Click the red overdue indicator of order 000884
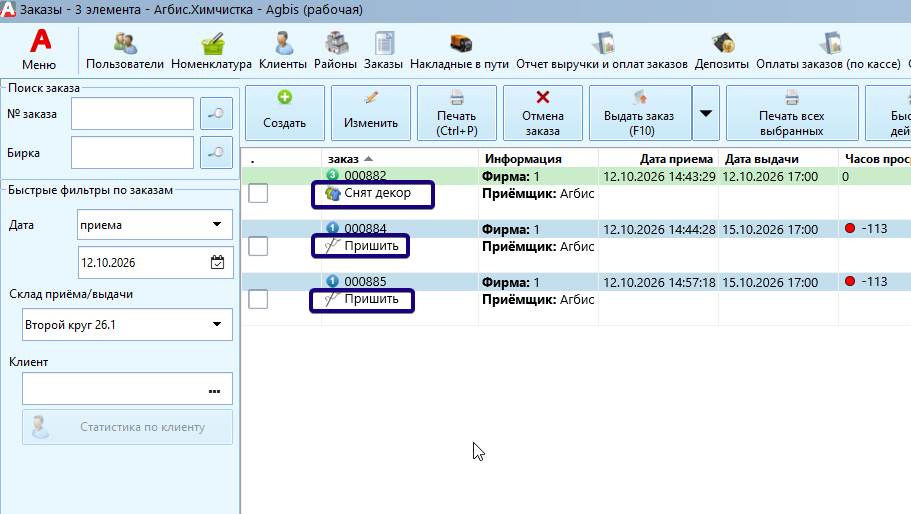This screenshot has height=514, width=911. [850, 228]
